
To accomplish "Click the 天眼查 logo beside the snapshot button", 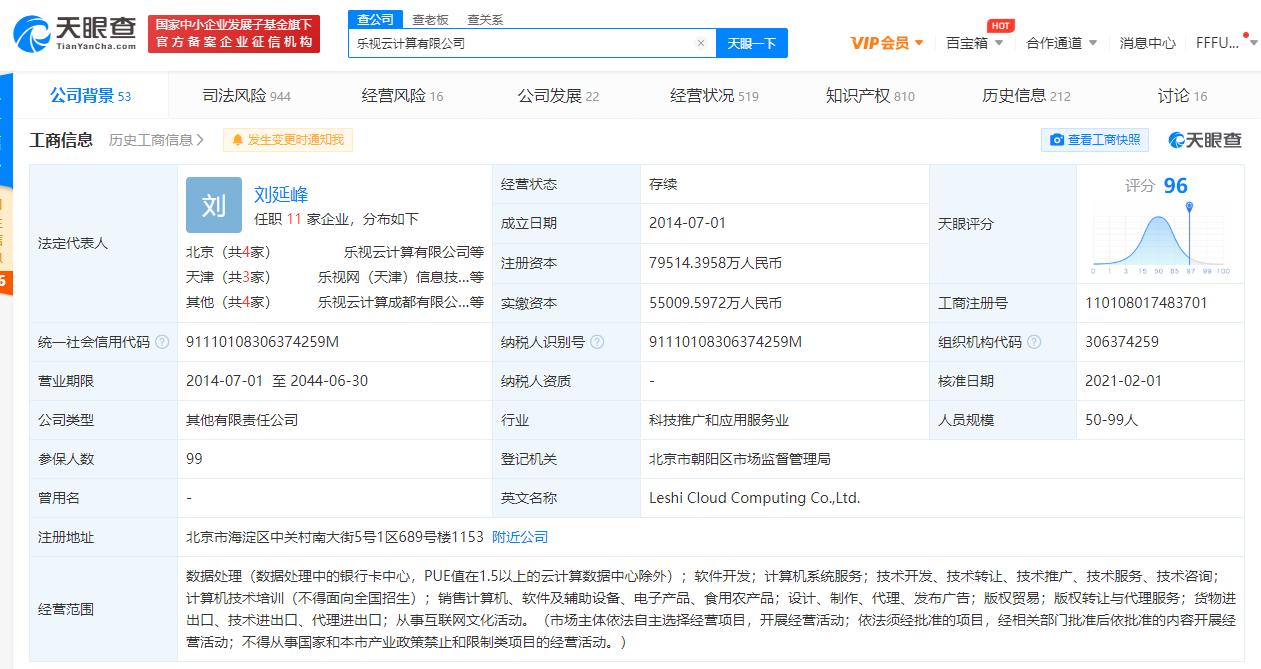I will (1205, 140).
